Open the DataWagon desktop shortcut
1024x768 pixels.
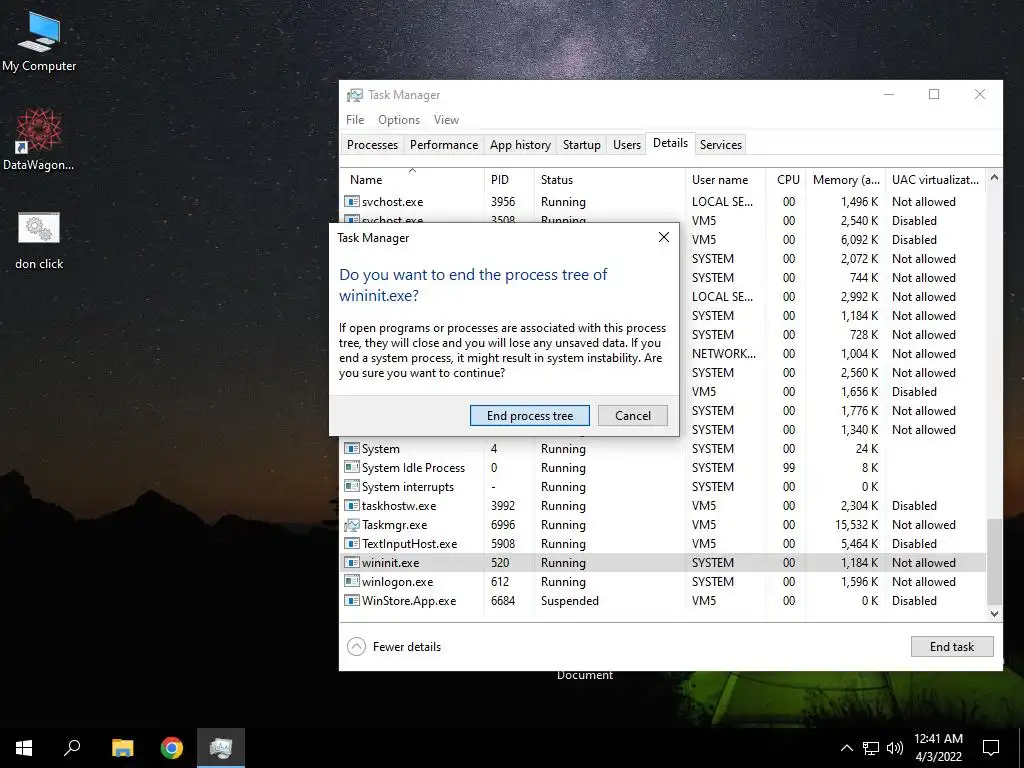click(x=39, y=140)
